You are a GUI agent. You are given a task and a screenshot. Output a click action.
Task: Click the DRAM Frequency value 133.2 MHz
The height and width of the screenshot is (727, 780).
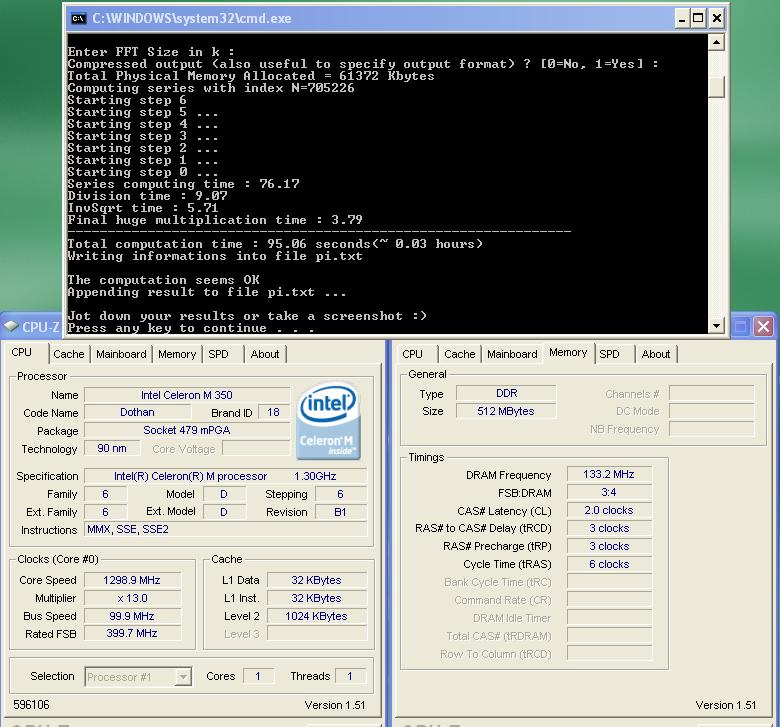point(609,474)
